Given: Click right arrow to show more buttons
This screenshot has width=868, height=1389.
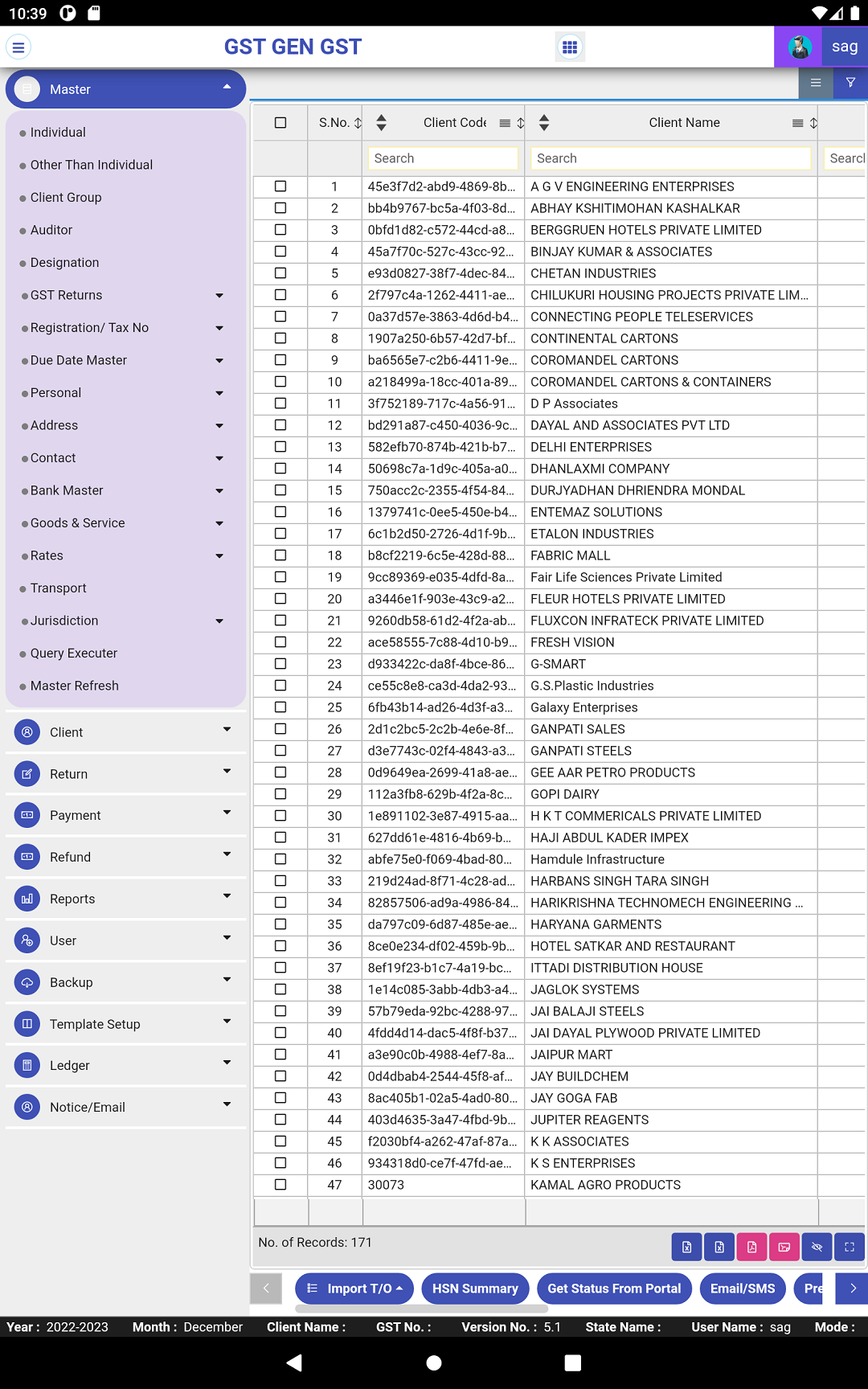Looking at the screenshot, I should 852,1289.
